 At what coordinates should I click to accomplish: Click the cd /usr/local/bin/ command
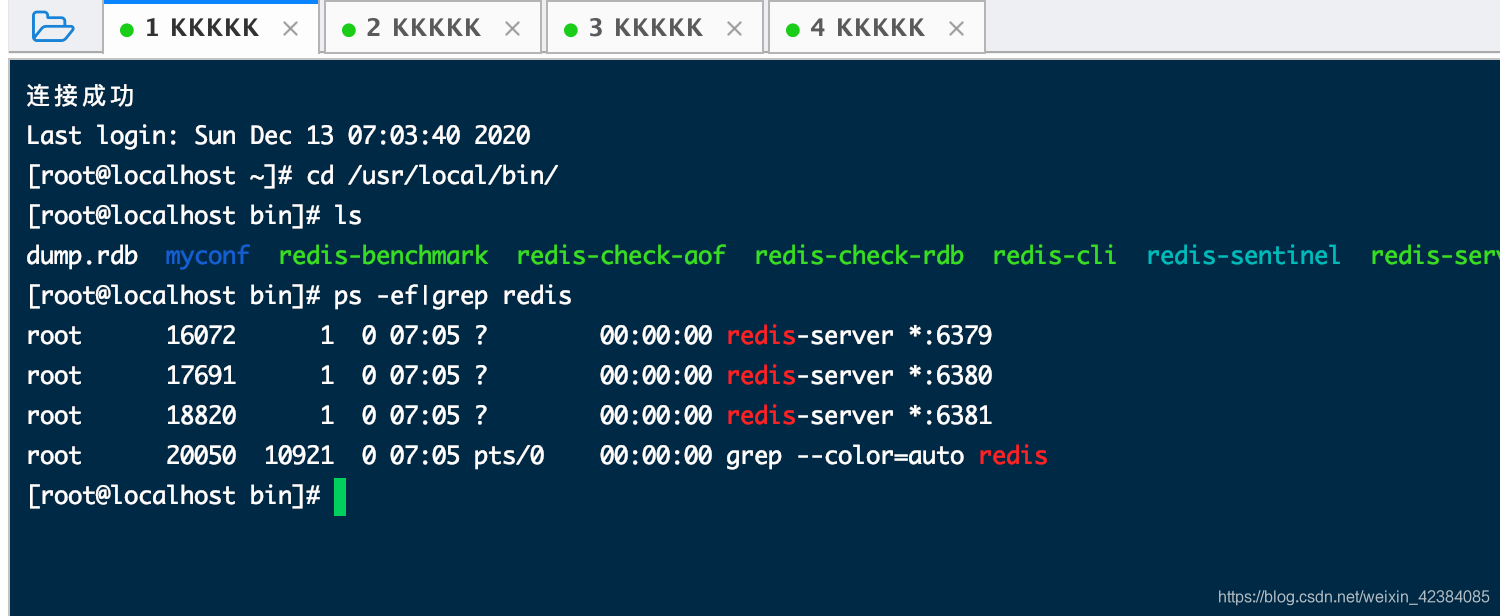(x=432, y=176)
